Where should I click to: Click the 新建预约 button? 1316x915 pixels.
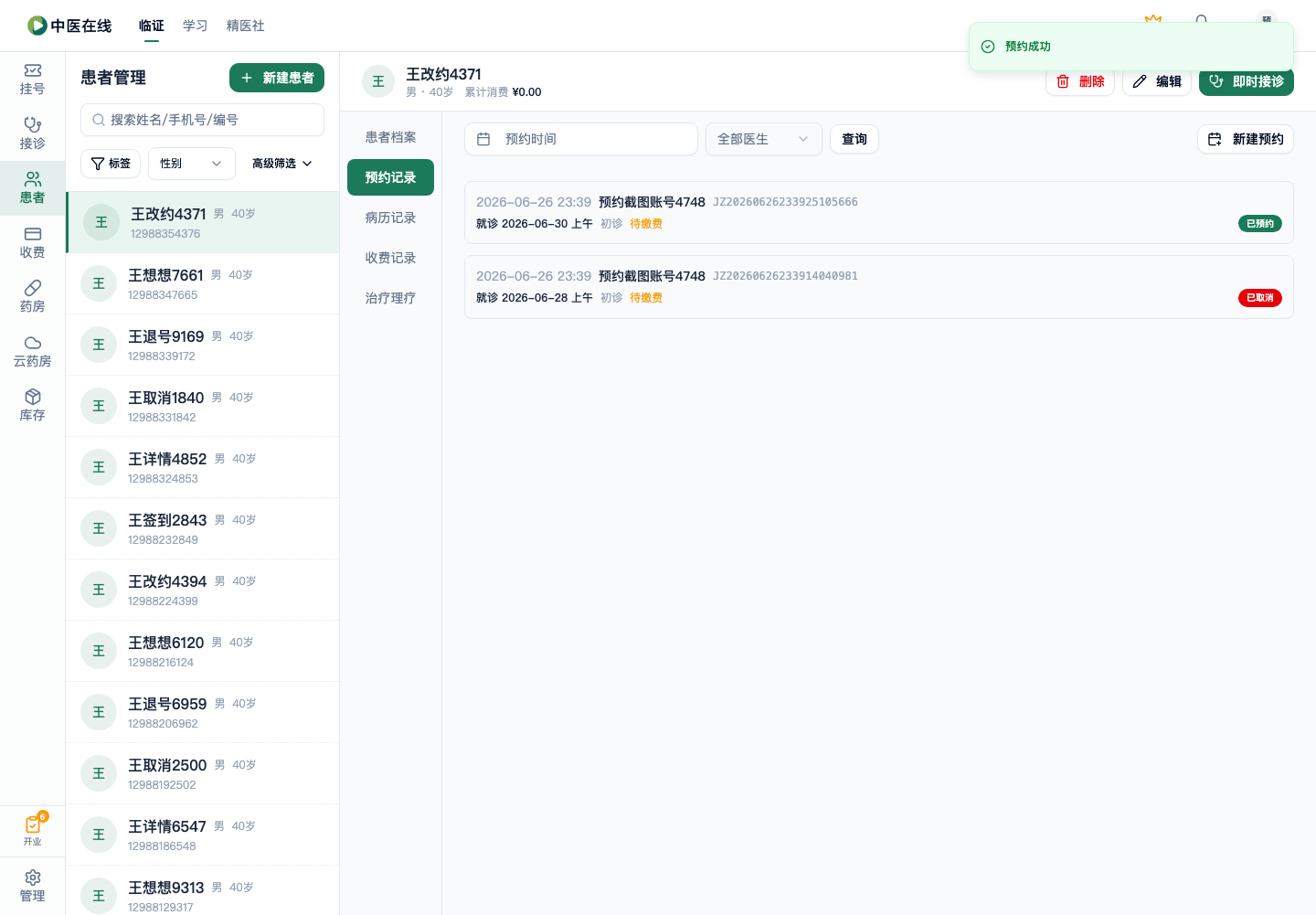coord(1246,139)
